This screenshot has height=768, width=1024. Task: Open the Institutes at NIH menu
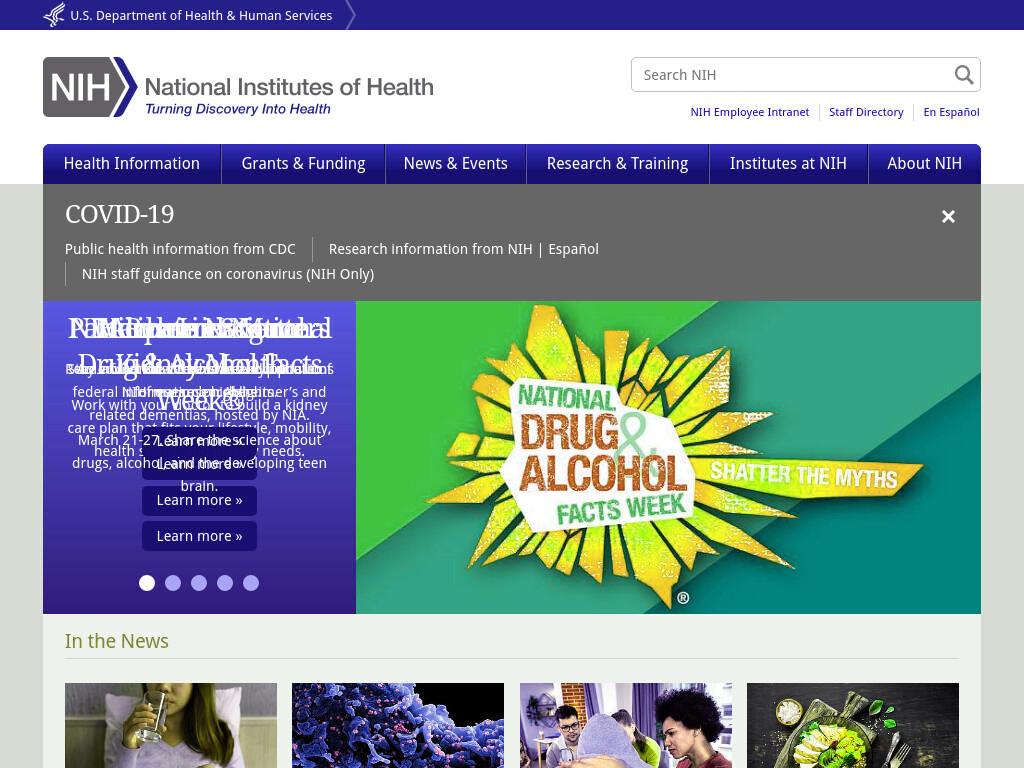click(x=788, y=163)
